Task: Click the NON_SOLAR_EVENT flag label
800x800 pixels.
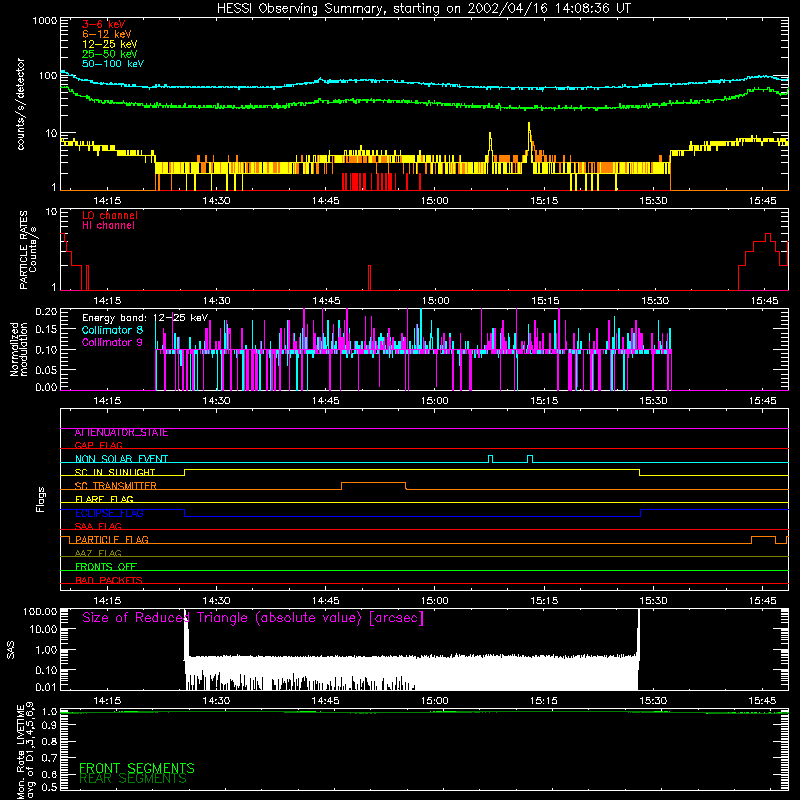Action: pos(121,459)
